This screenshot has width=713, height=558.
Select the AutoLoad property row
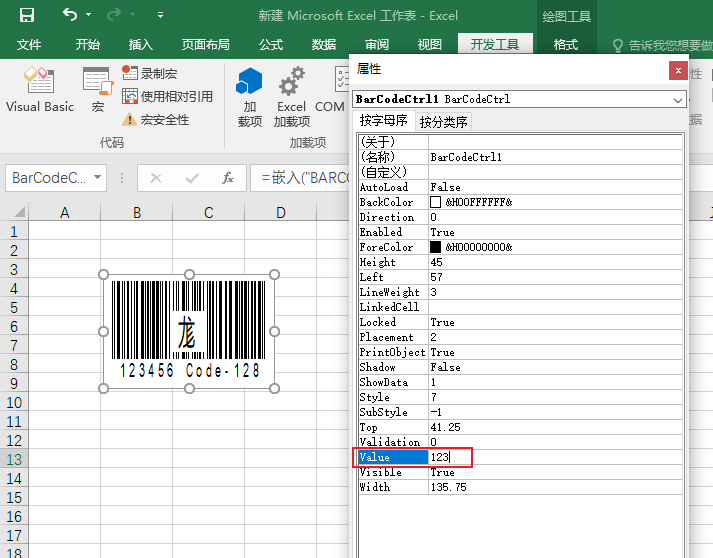click(x=521, y=187)
